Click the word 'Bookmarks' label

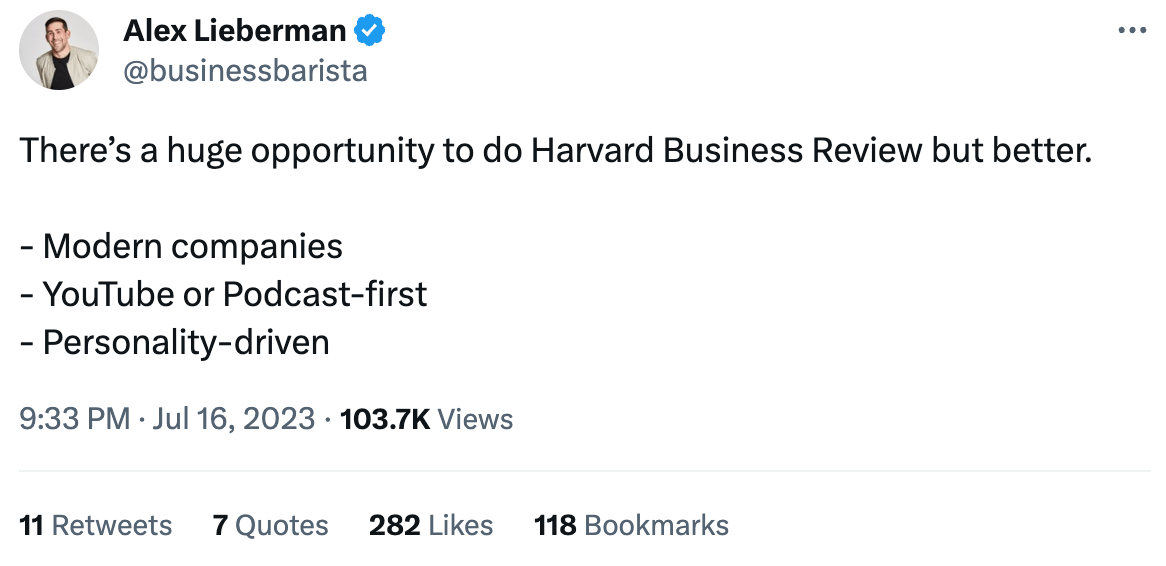656,526
